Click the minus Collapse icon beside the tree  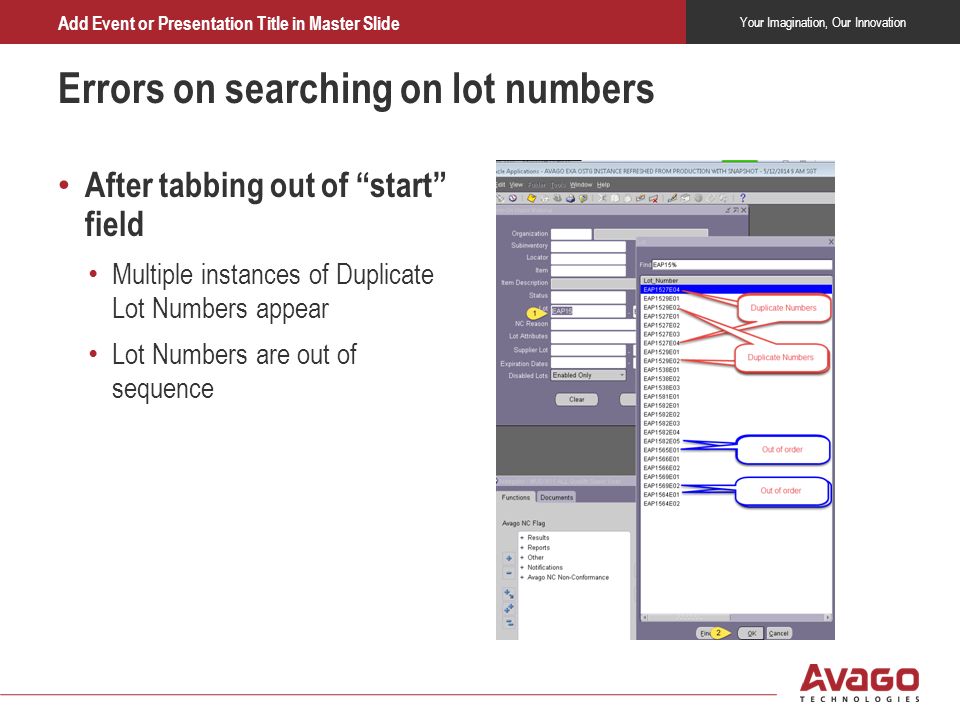point(508,573)
